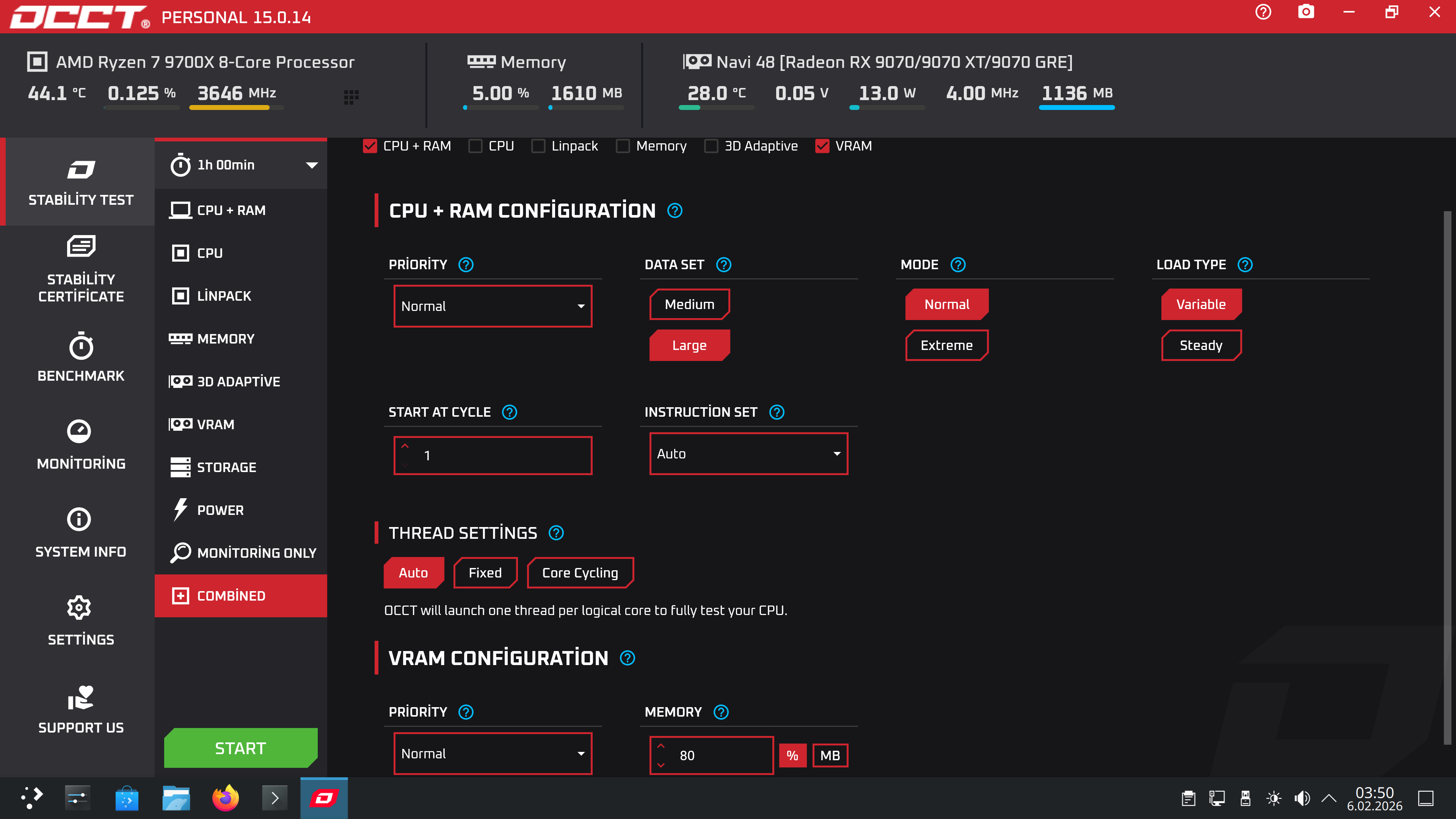Screen dimensions: 1456x819
Task: Increase the VRAM memory value
Action: pos(661,746)
